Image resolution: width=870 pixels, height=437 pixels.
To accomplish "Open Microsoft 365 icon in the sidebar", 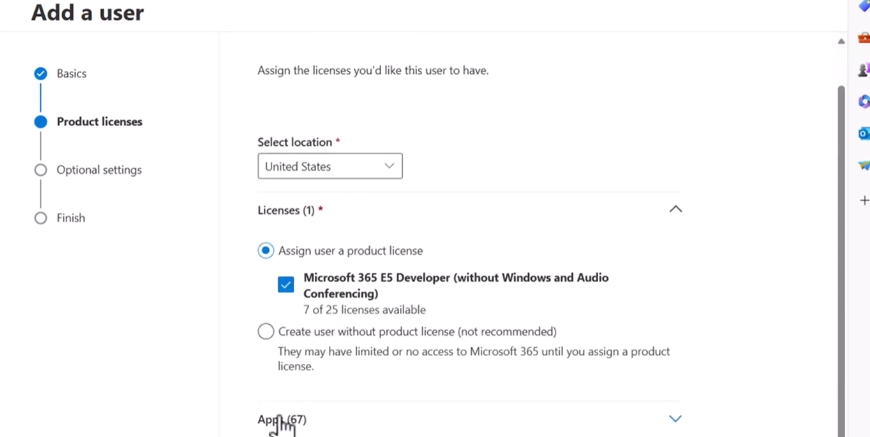I will [x=864, y=102].
